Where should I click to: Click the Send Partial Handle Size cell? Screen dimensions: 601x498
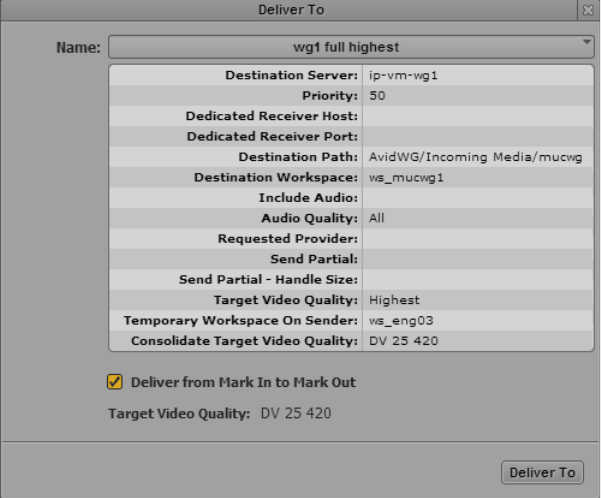[478, 279]
